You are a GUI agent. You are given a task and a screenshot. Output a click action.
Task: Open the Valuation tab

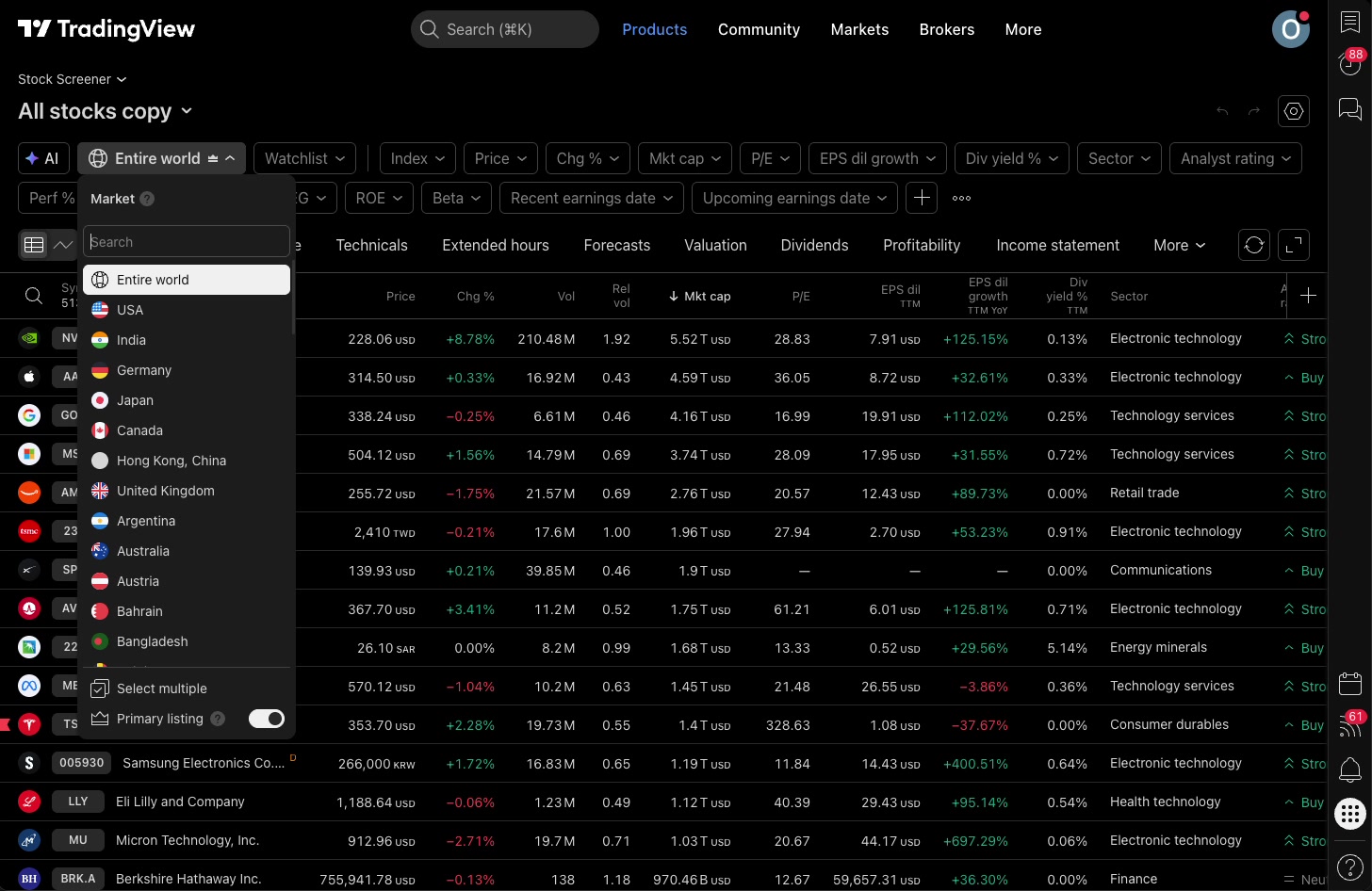coord(715,245)
